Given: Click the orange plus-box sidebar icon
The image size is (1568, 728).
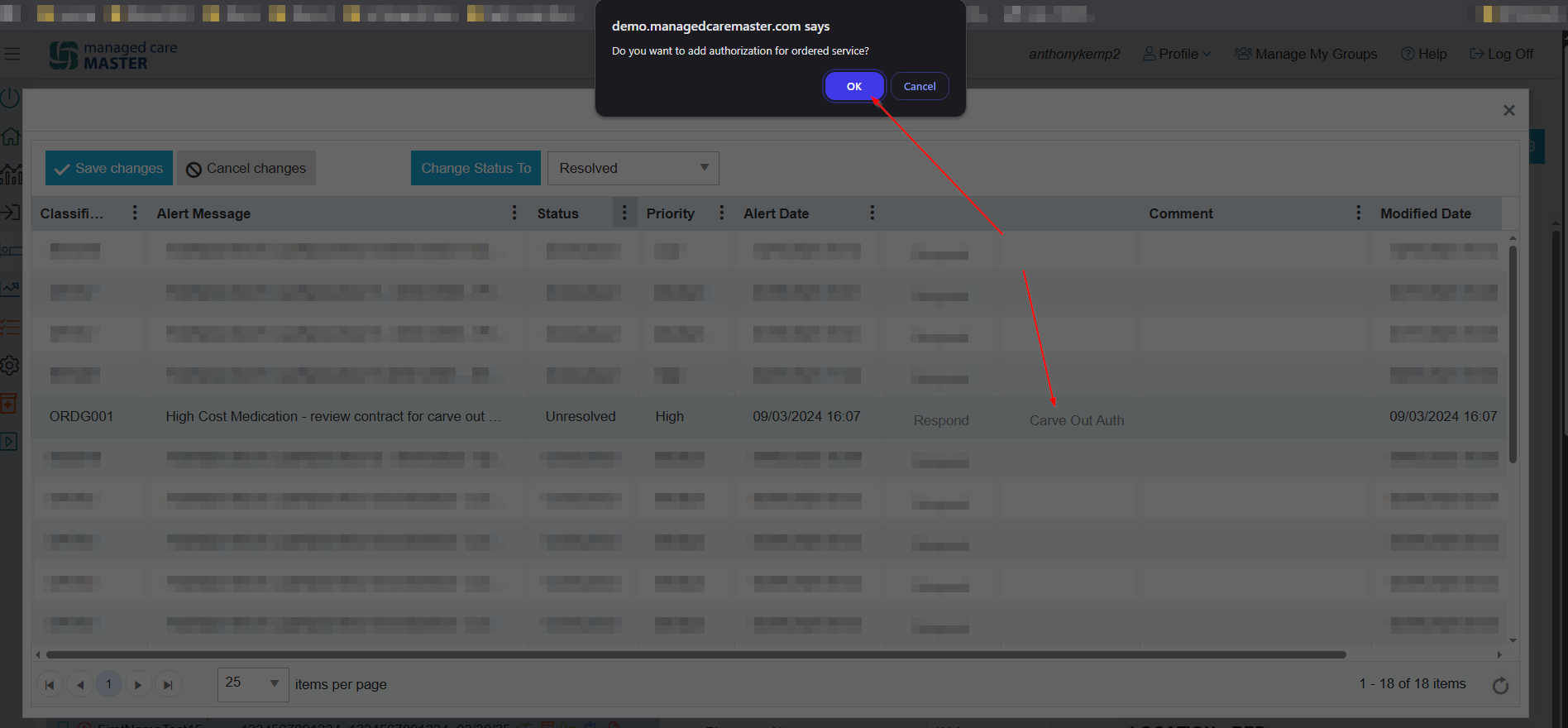Looking at the screenshot, I should pos(8,403).
